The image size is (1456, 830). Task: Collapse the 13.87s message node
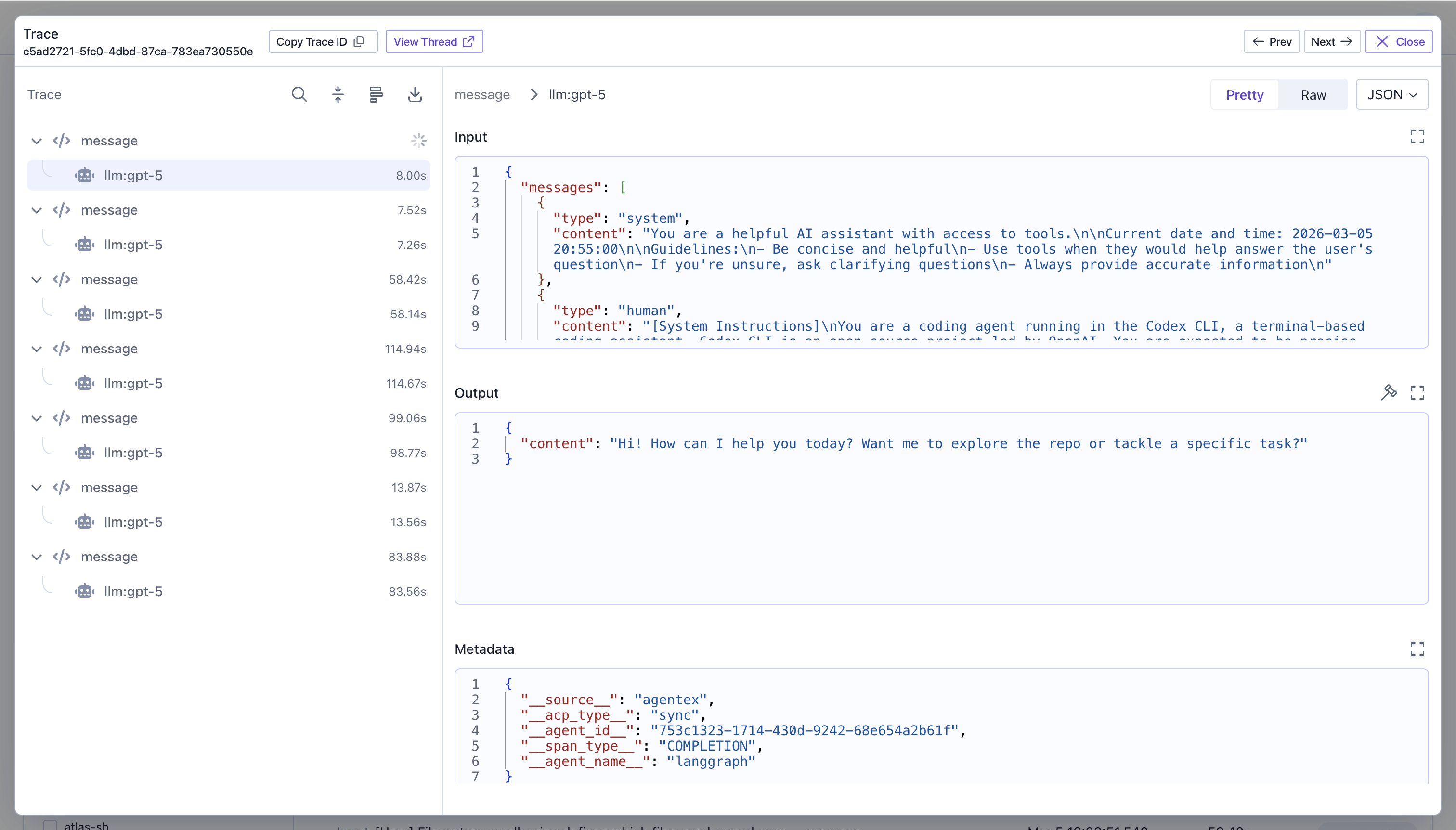37,487
